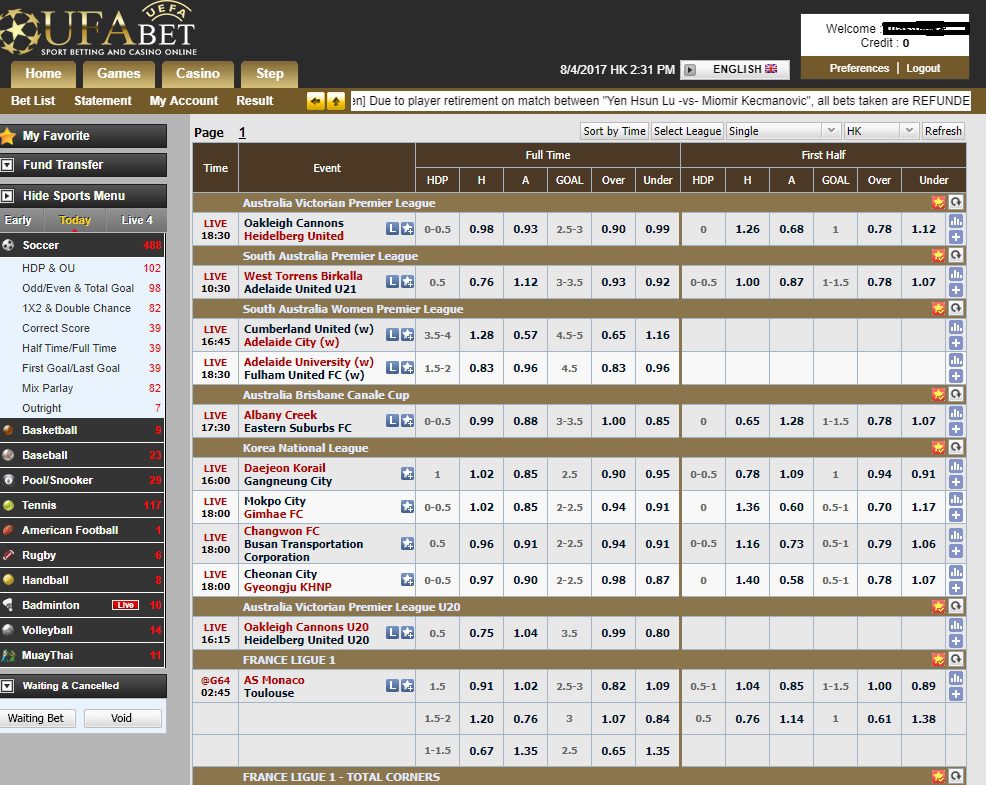This screenshot has width=986, height=785.
Task: Toggle favorite star for Daejeon Korail match
Action: click(407, 474)
